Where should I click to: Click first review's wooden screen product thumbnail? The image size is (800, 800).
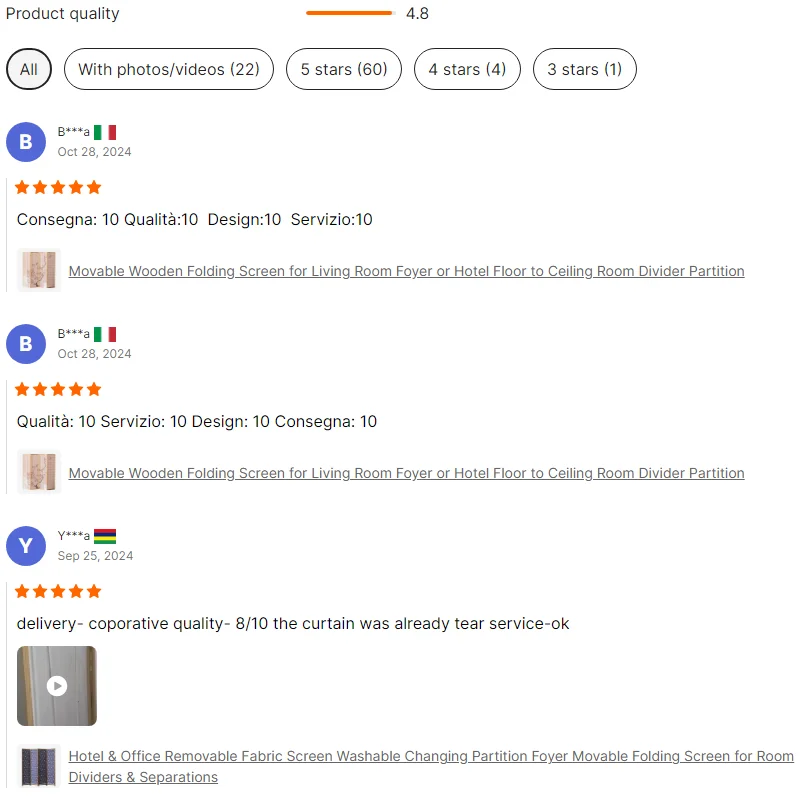[x=39, y=270]
